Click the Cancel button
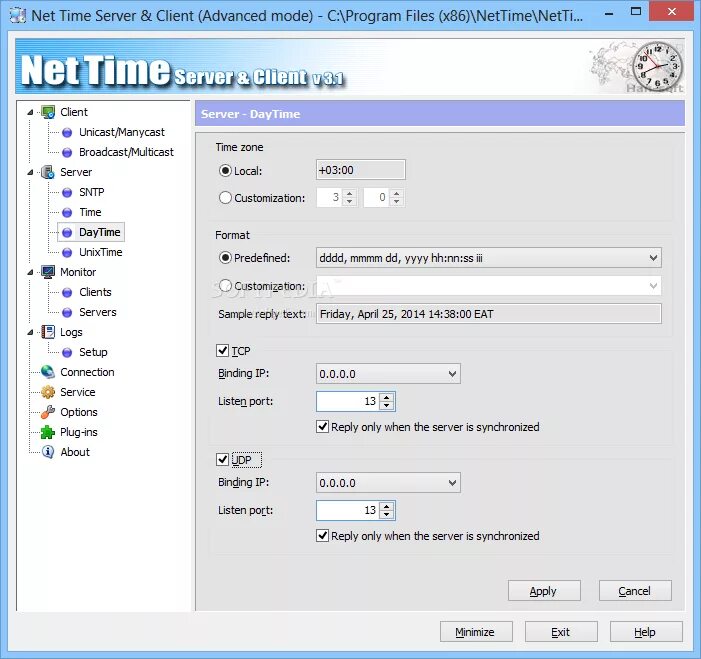This screenshot has width=701, height=659. [635, 591]
